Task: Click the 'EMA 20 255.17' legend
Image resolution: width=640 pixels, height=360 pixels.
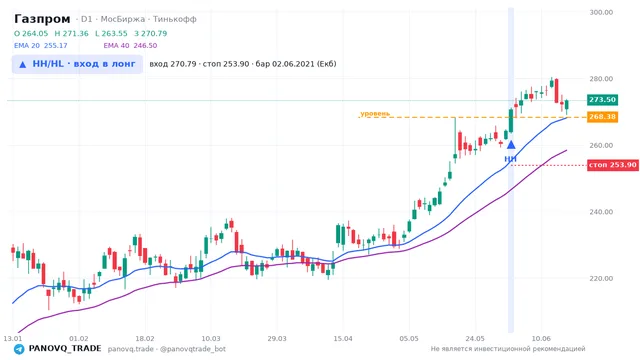Action: pos(41,46)
